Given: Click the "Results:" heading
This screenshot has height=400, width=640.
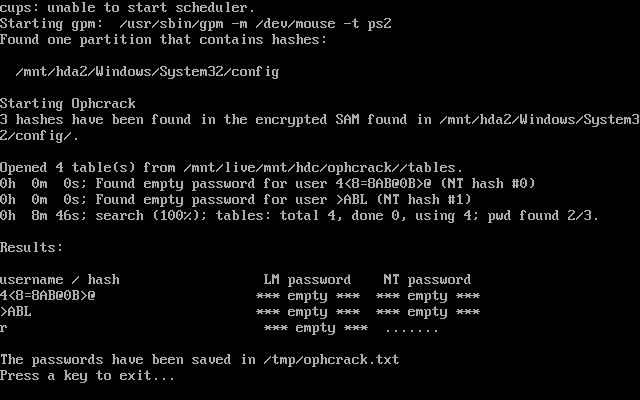Looking at the screenshot, I should (32, 247).
